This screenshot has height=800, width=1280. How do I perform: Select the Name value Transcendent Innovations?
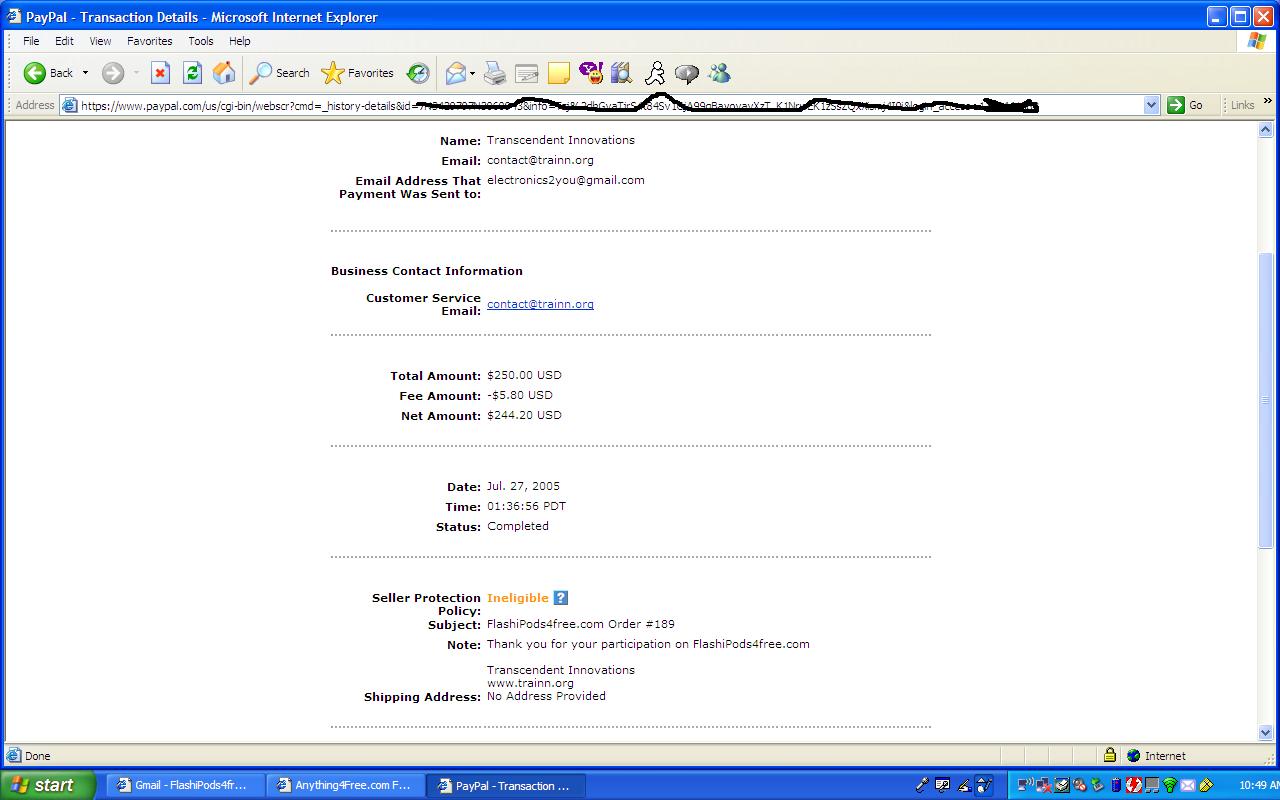[561, 140]
